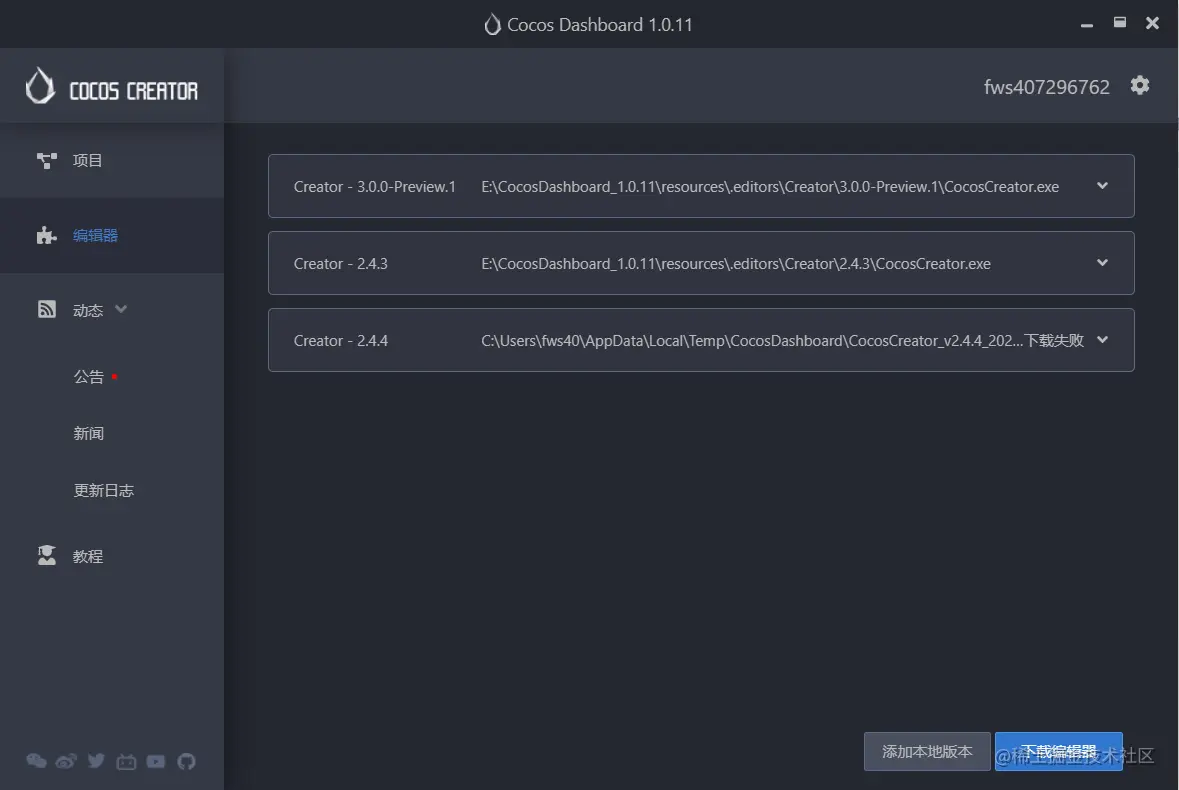Collapse the 动态 submenu chevron
Image resolution: width=1179 pixels, height=790 pixels.
click(121, 309)
